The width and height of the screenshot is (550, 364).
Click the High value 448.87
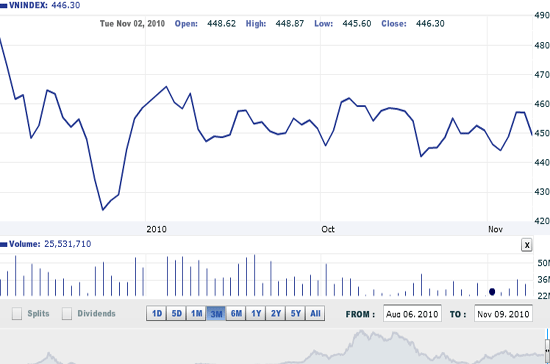(x=290, y=23)
